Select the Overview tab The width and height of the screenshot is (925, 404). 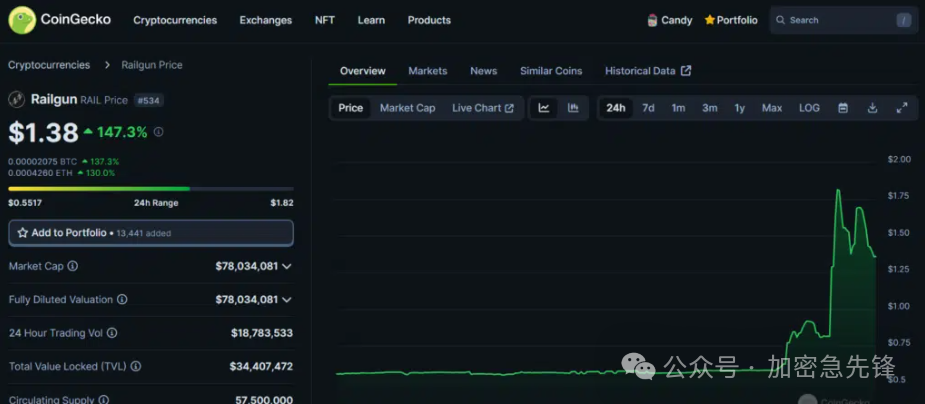click(363, 71)
